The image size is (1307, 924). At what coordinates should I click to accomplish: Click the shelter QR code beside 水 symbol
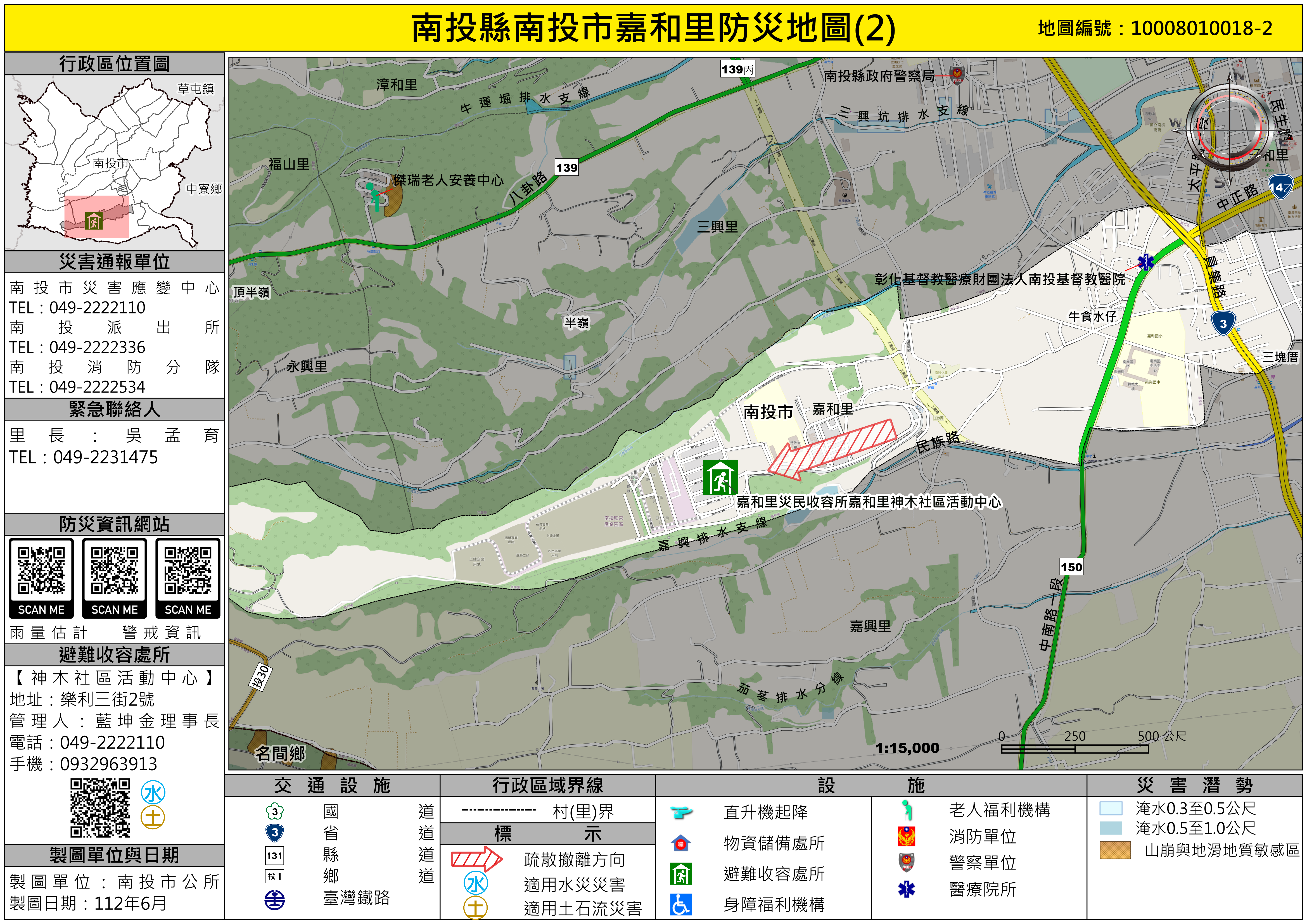coord(100,807)
